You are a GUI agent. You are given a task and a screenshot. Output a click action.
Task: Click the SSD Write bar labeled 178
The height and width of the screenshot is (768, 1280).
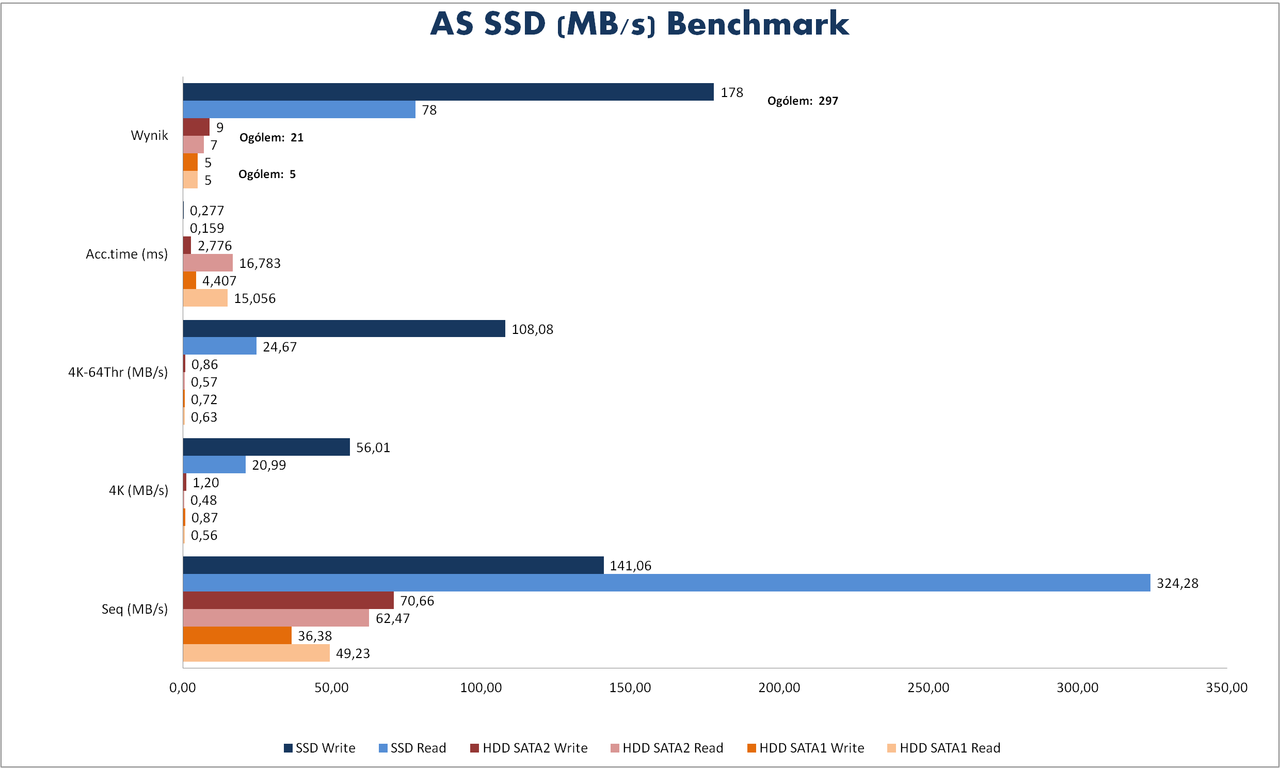click(448, 92)
